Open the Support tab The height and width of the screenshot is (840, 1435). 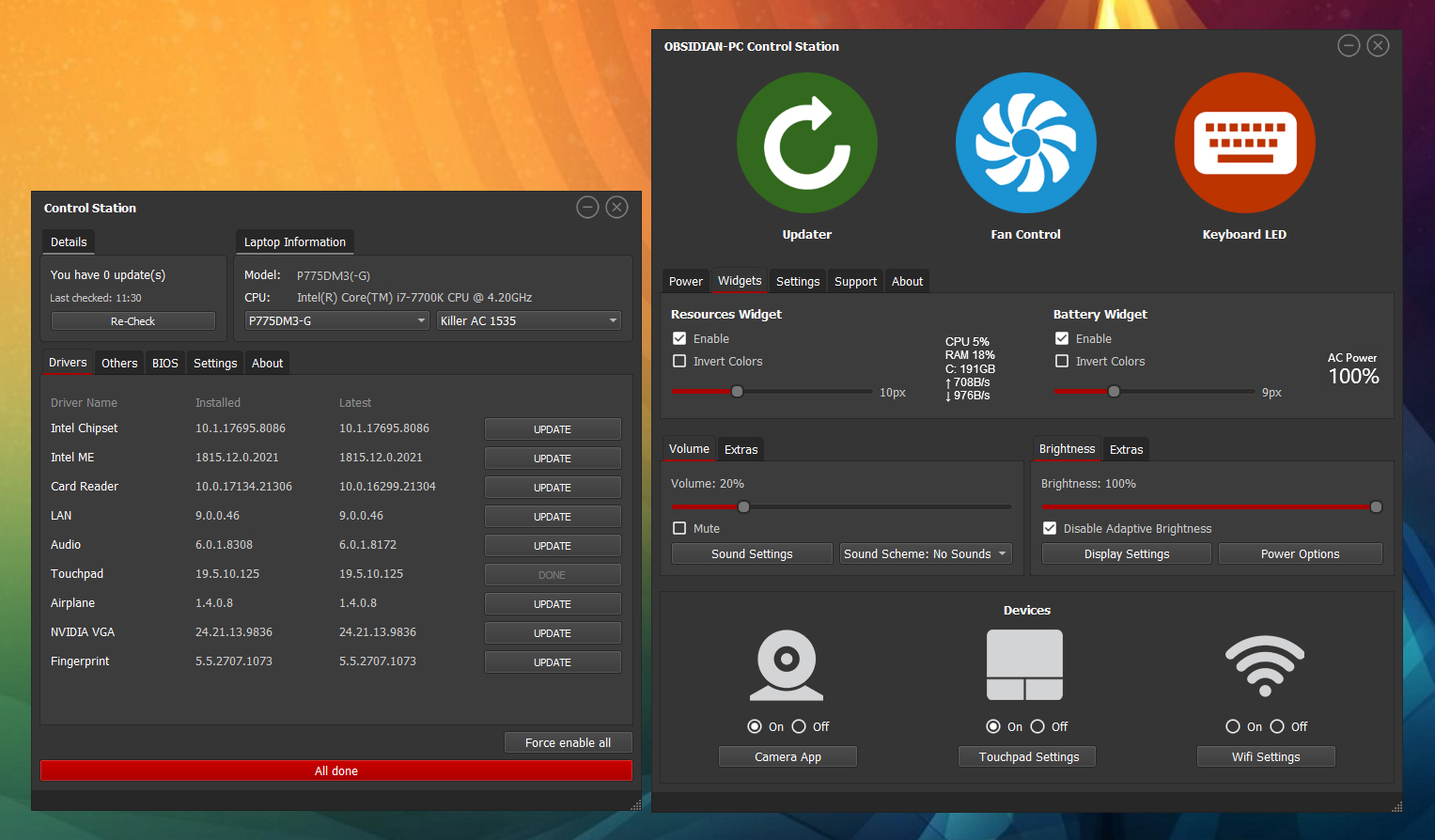coord(855,281)
